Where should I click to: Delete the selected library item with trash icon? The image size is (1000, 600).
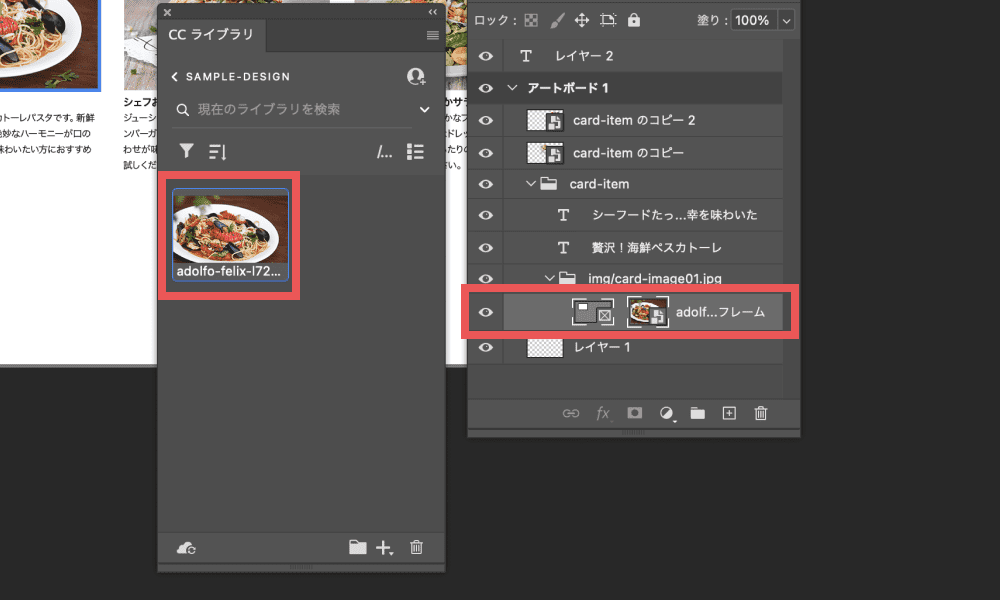(417, 547)
